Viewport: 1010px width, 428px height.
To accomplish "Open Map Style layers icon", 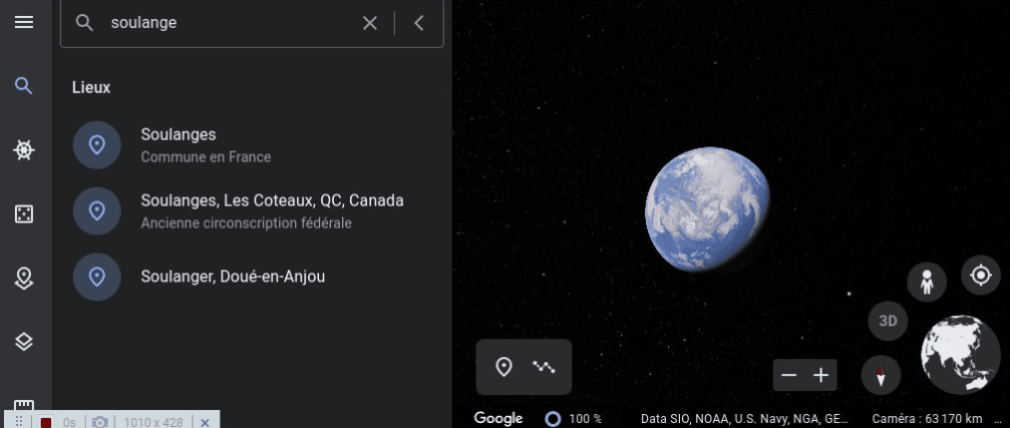I will point(24,342).
